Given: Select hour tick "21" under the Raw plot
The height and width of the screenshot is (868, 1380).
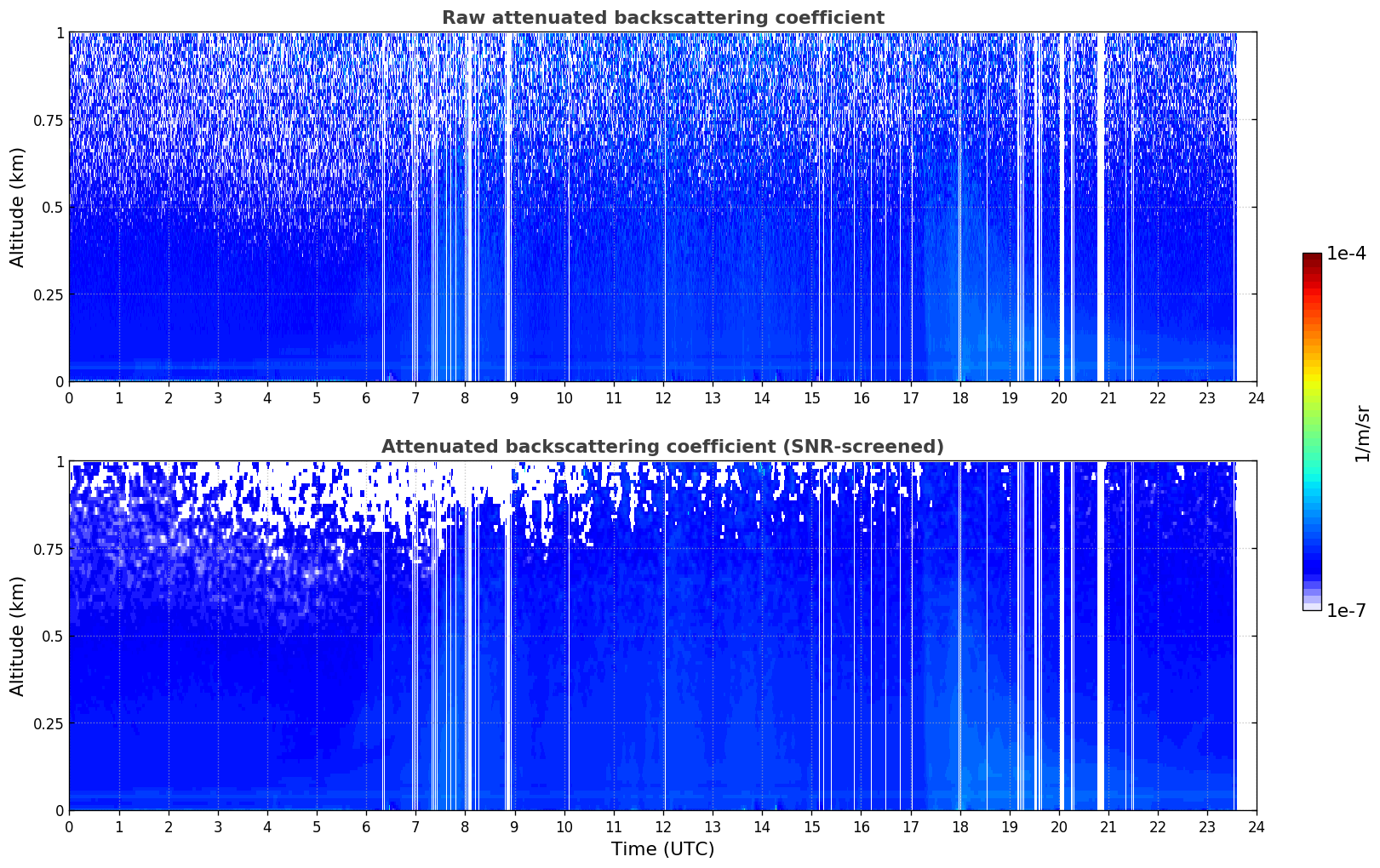Looking at the screenshot, I should pos(1108,397).
